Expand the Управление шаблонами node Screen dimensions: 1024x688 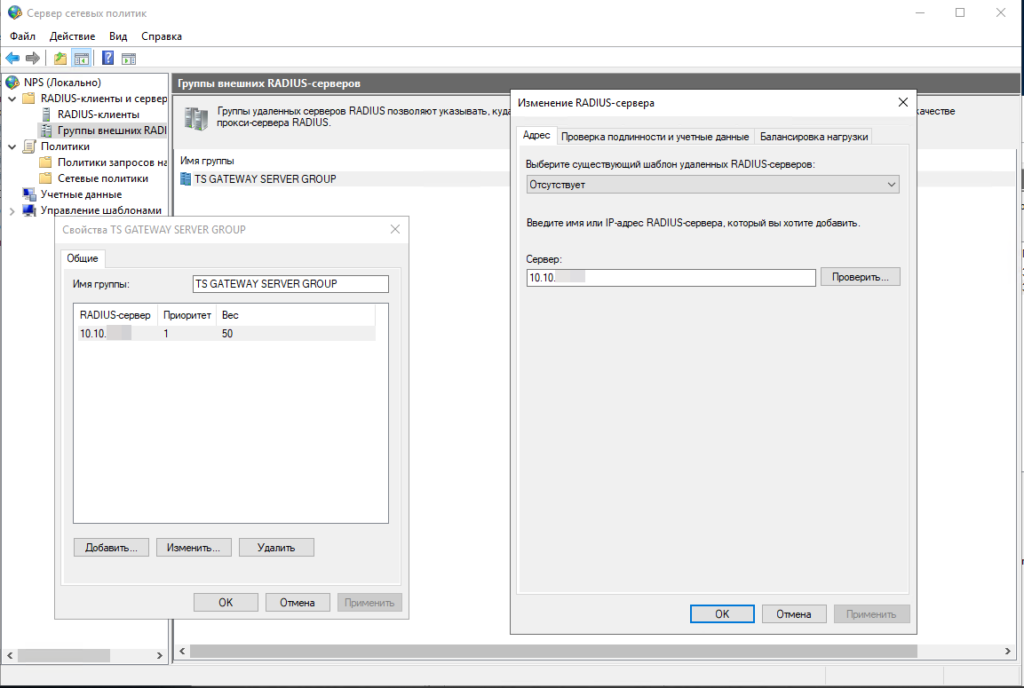click(x=12, y=210)
